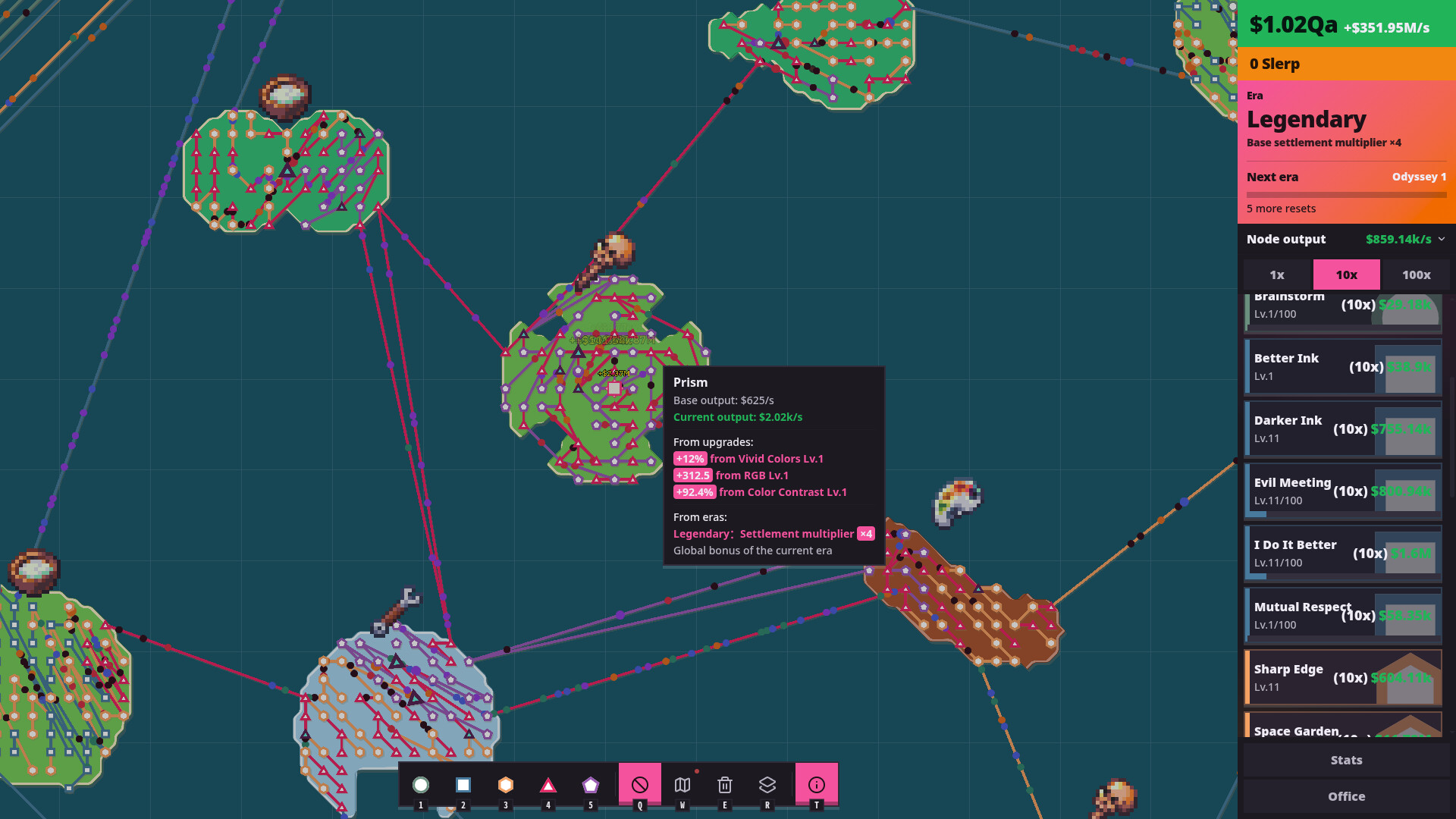Click the selected Prism square node
This screenshot has height=819, width=1456.
[614, 388]
